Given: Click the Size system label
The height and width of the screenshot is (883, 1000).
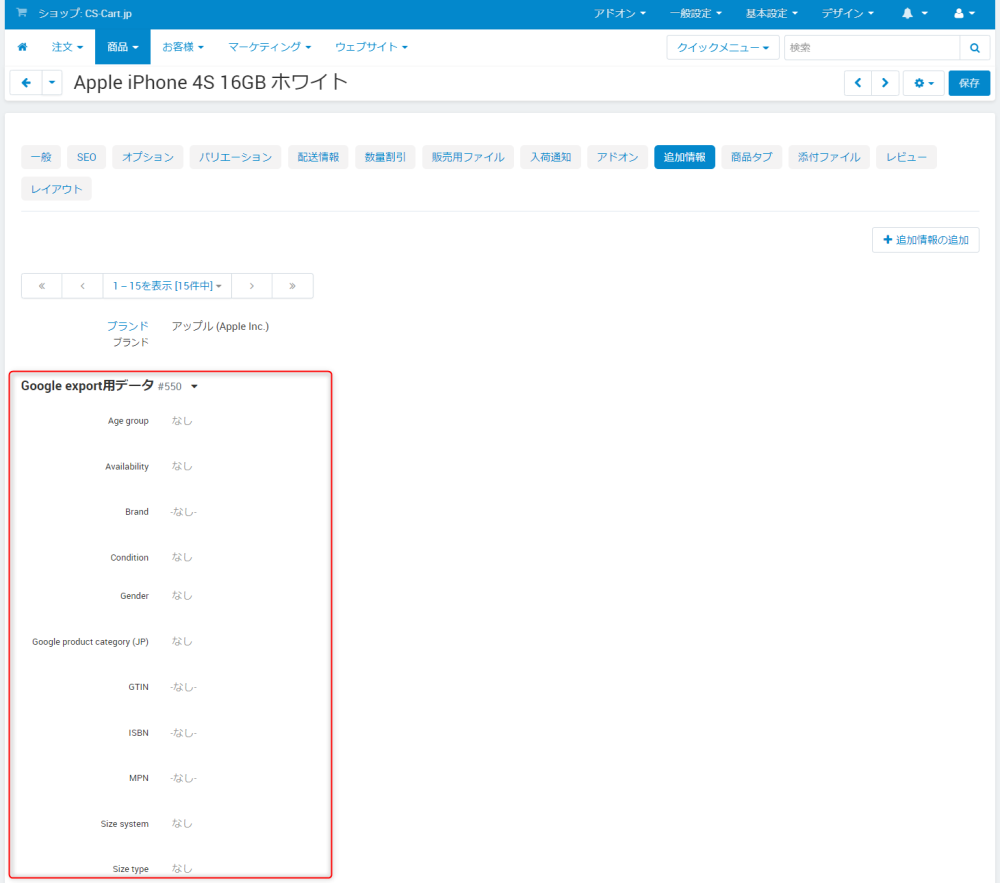Looking at the screenshot, I should click(x=124, y=824).
